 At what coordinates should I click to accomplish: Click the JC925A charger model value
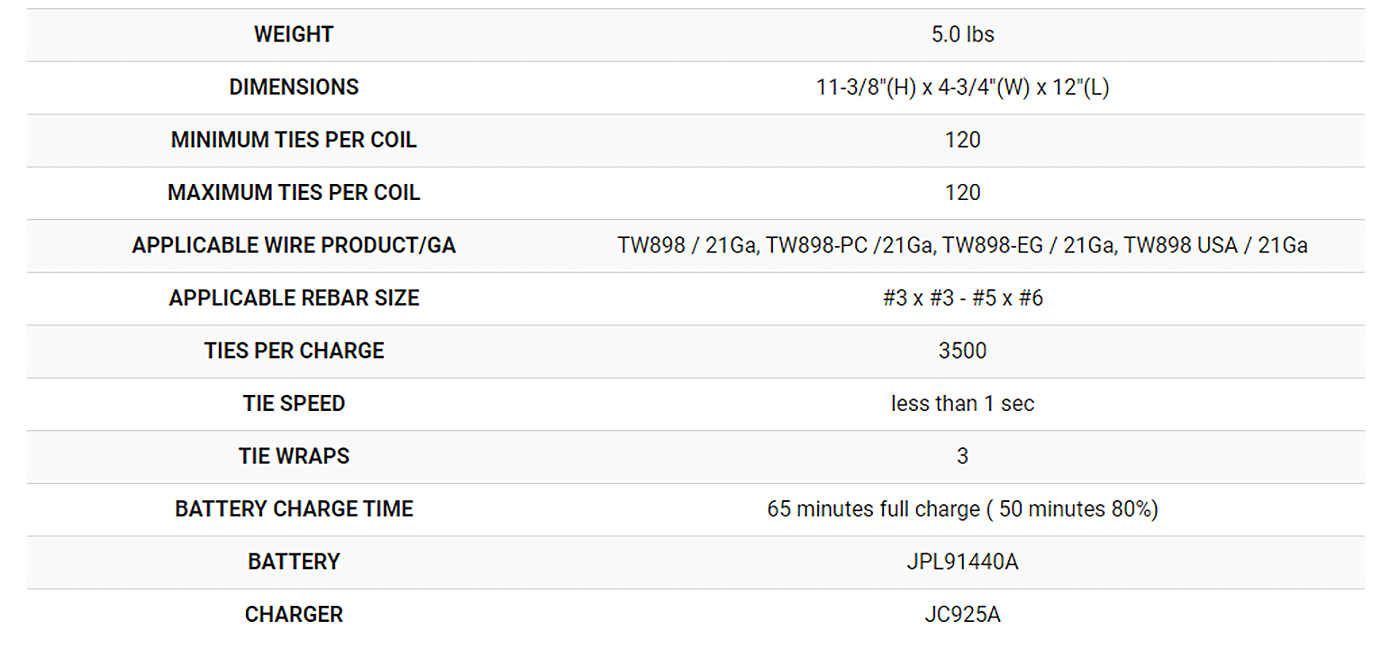(x=962, y=614)
